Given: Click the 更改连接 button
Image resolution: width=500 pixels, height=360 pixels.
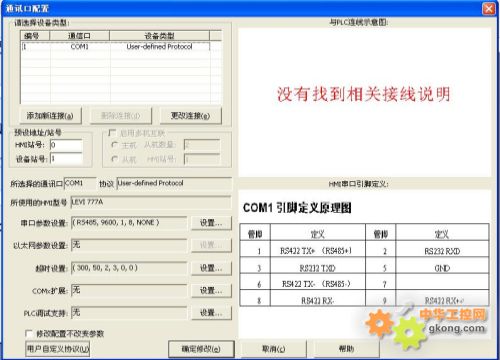Looking at the screenshot, I should pos(190,116).
